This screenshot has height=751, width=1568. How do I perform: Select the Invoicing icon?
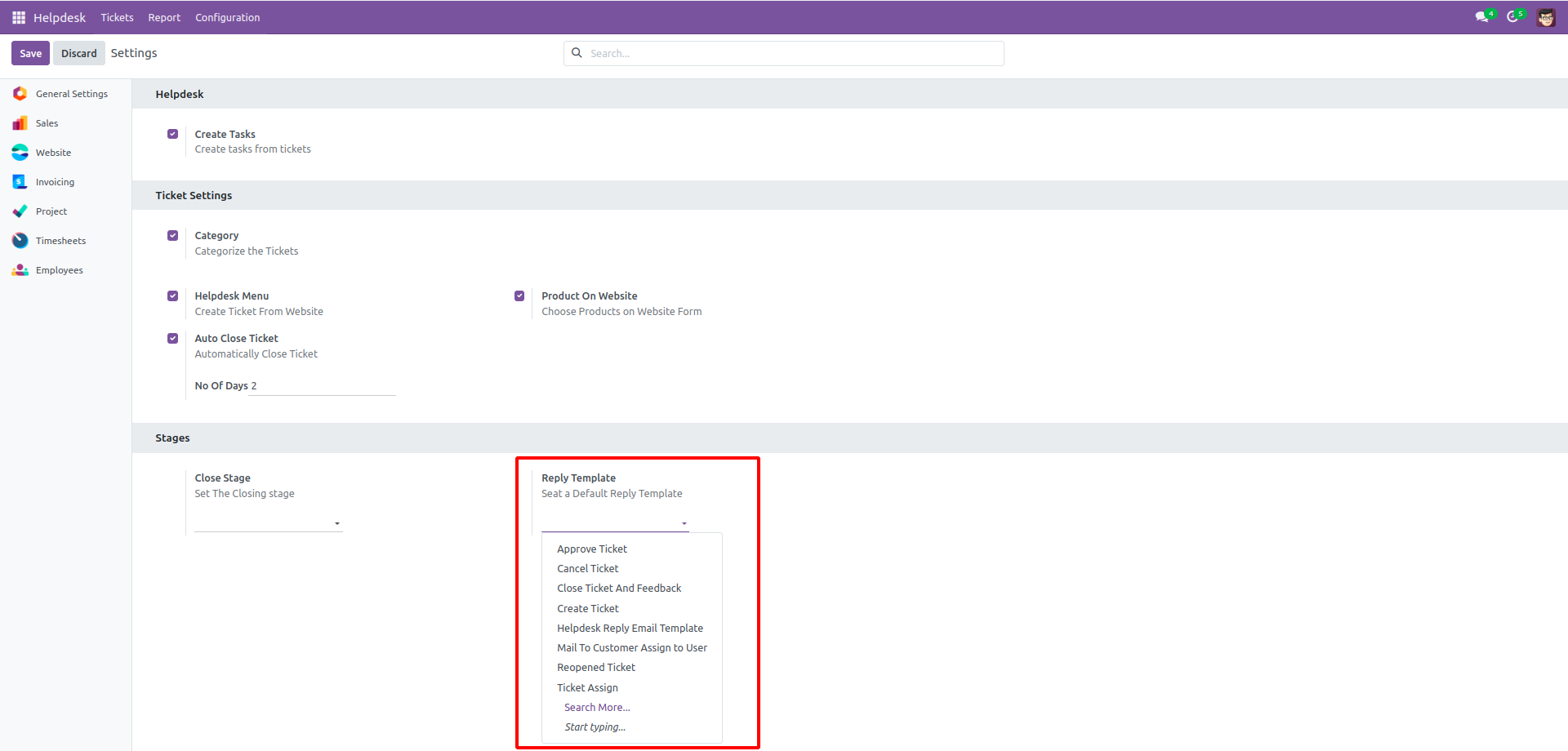20,182
